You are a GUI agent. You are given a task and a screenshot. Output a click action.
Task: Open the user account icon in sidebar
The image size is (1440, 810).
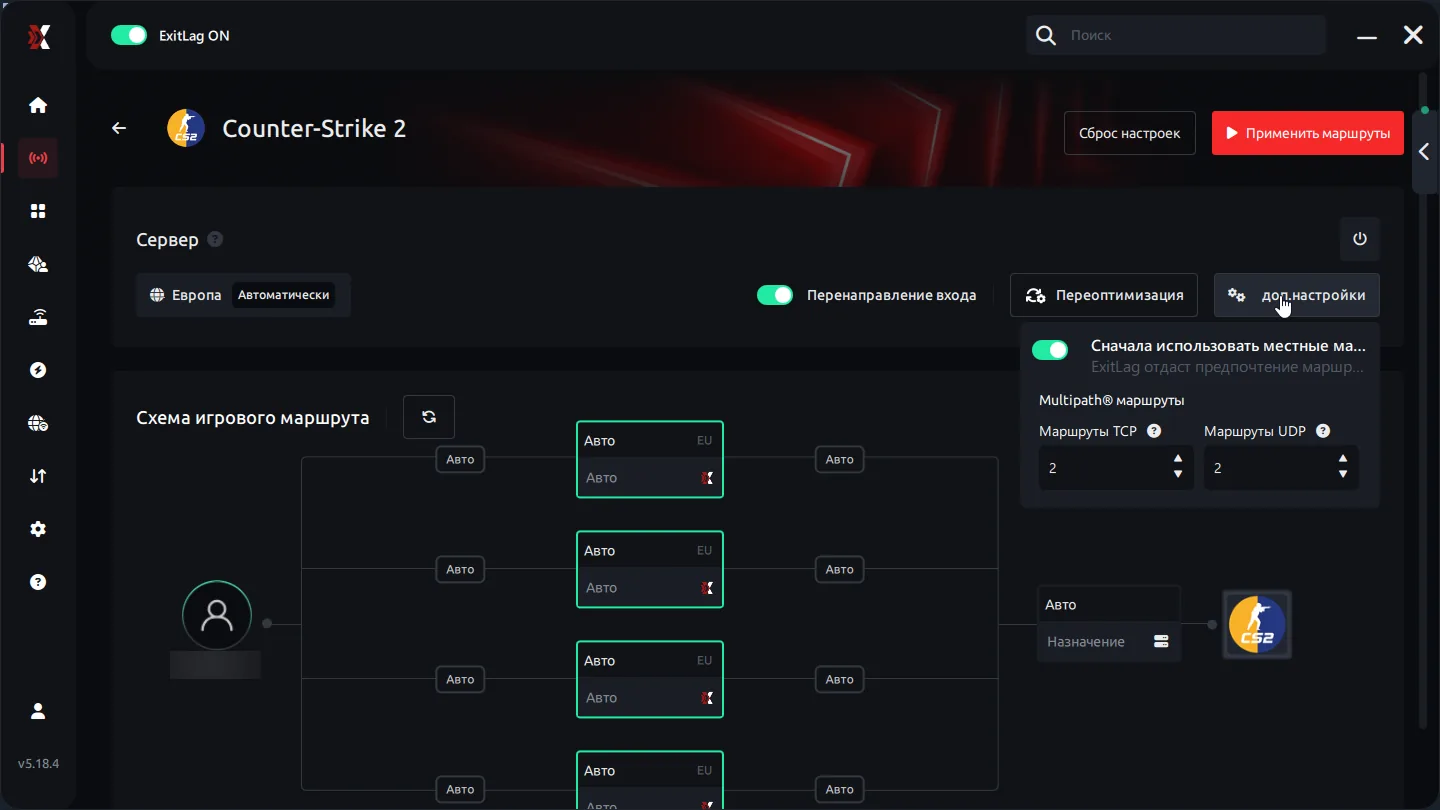38,711
